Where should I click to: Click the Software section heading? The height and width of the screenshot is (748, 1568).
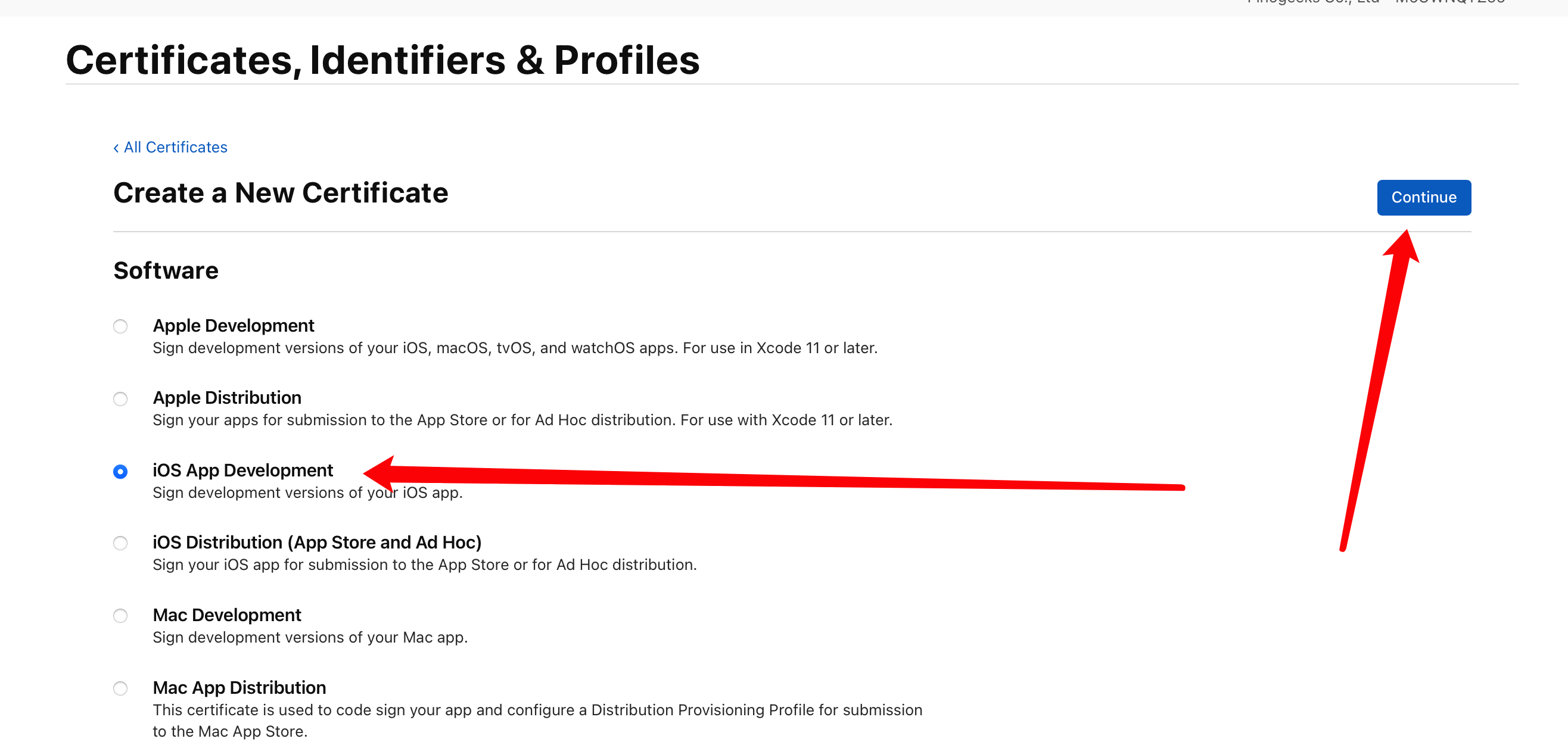[x=166, y=270]
